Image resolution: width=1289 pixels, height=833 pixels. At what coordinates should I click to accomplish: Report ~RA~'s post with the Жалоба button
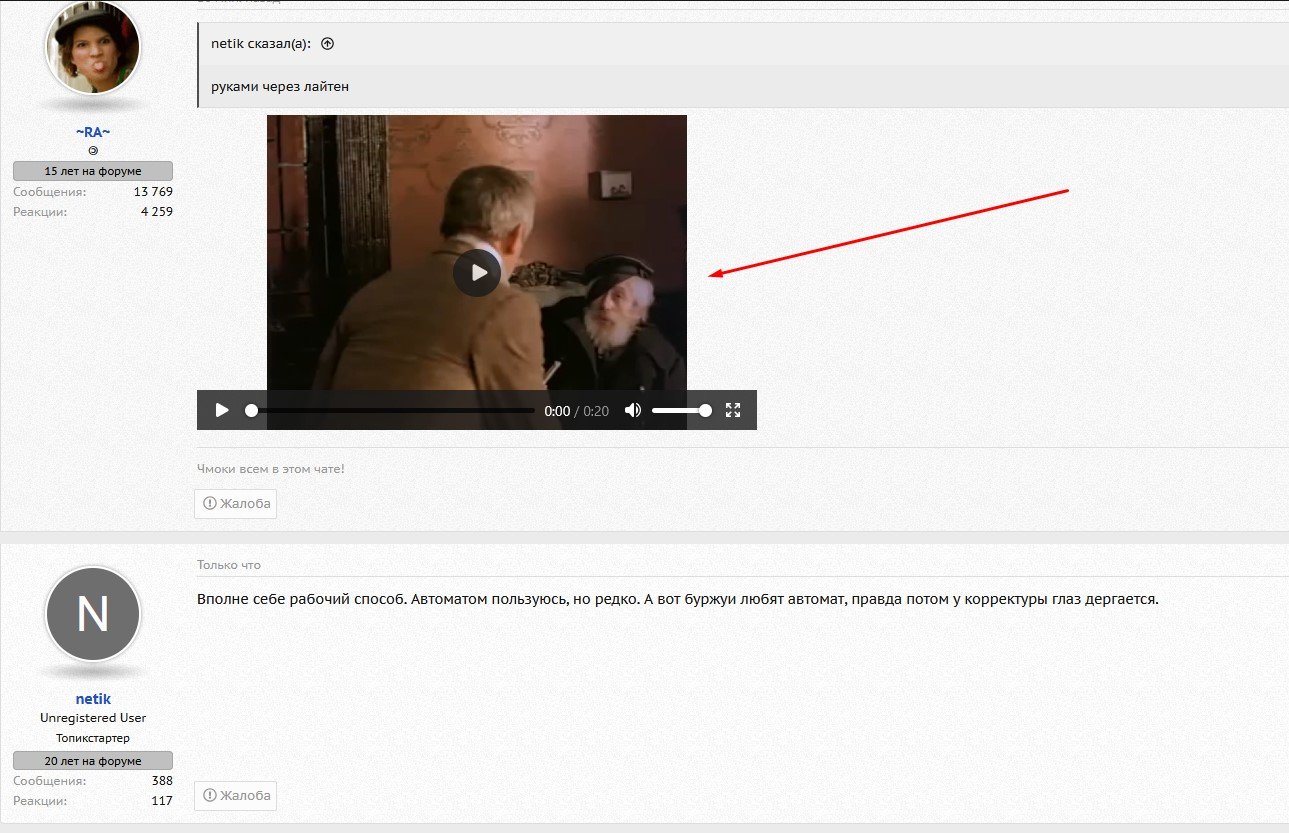236,504
